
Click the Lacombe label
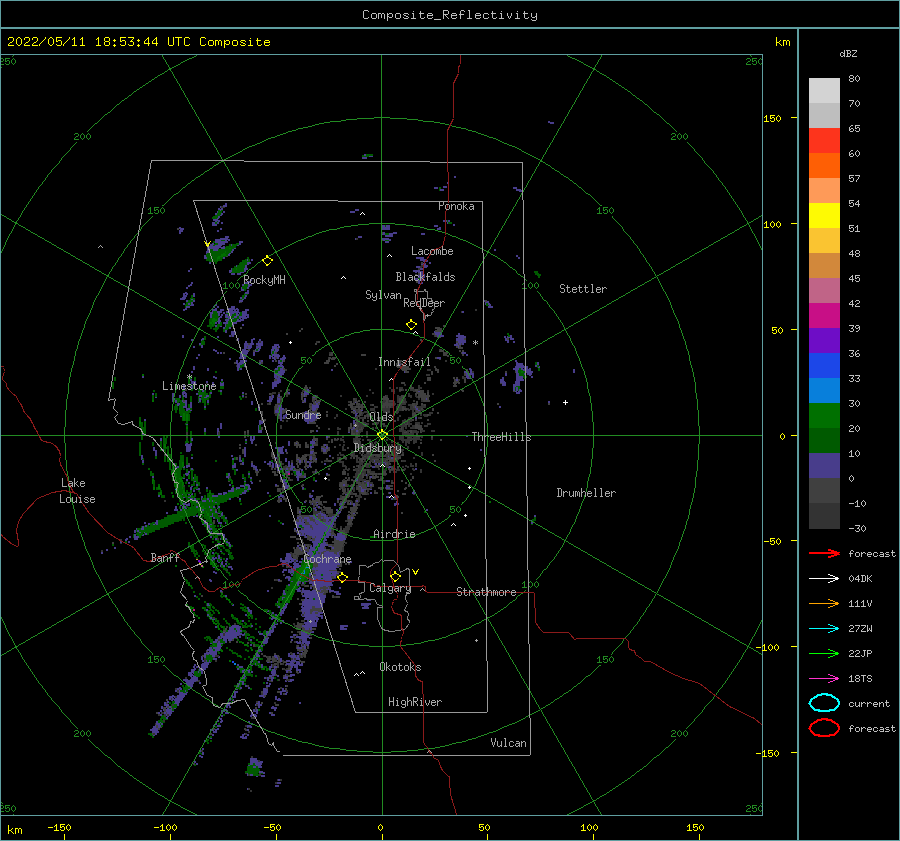432,251
